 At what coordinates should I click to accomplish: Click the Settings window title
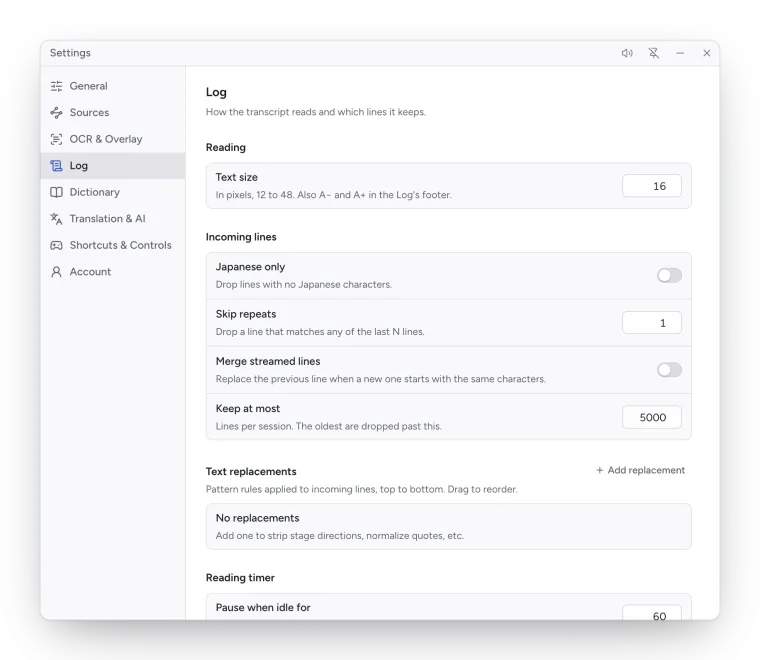click(x=70, y=53)
